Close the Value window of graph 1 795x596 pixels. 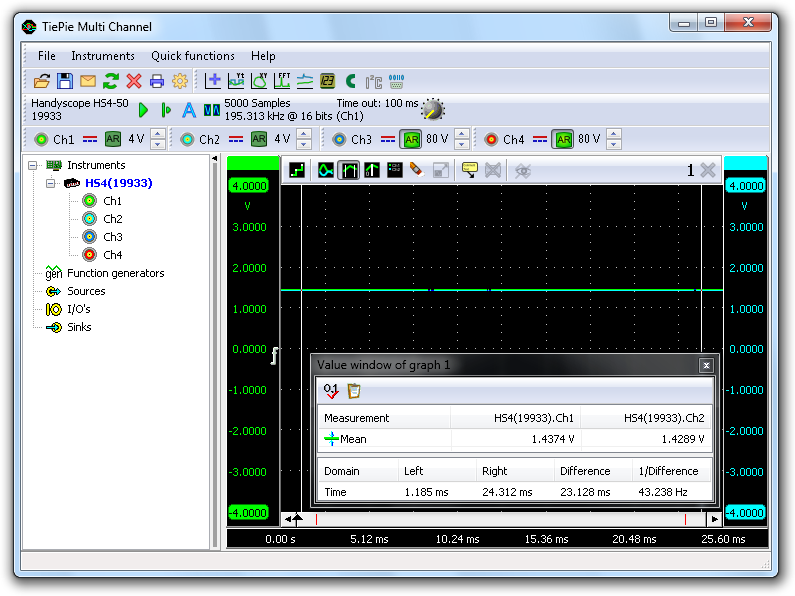(x=706, y=365)
